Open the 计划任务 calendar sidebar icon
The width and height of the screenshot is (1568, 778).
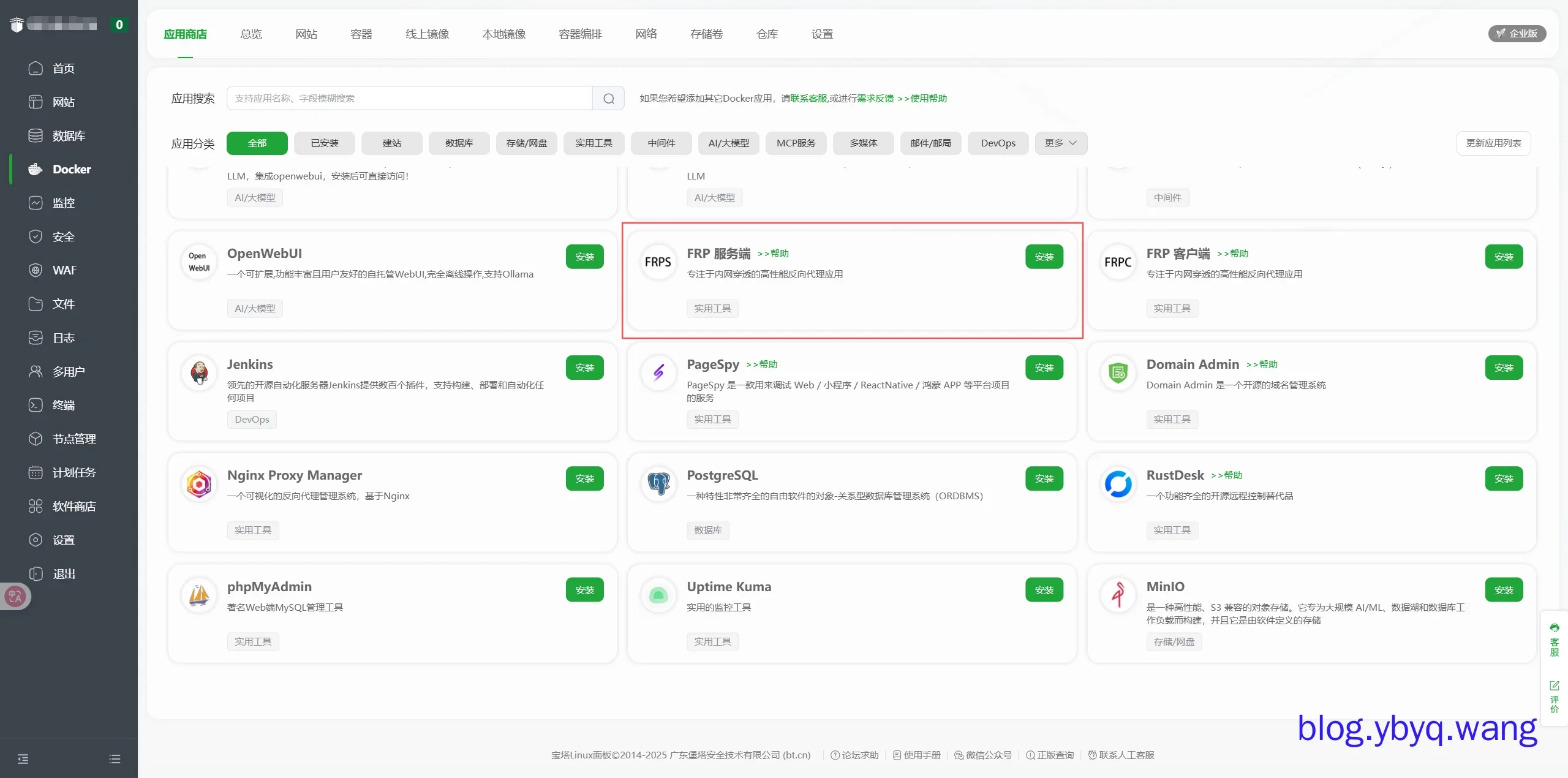tap(36, 472)
